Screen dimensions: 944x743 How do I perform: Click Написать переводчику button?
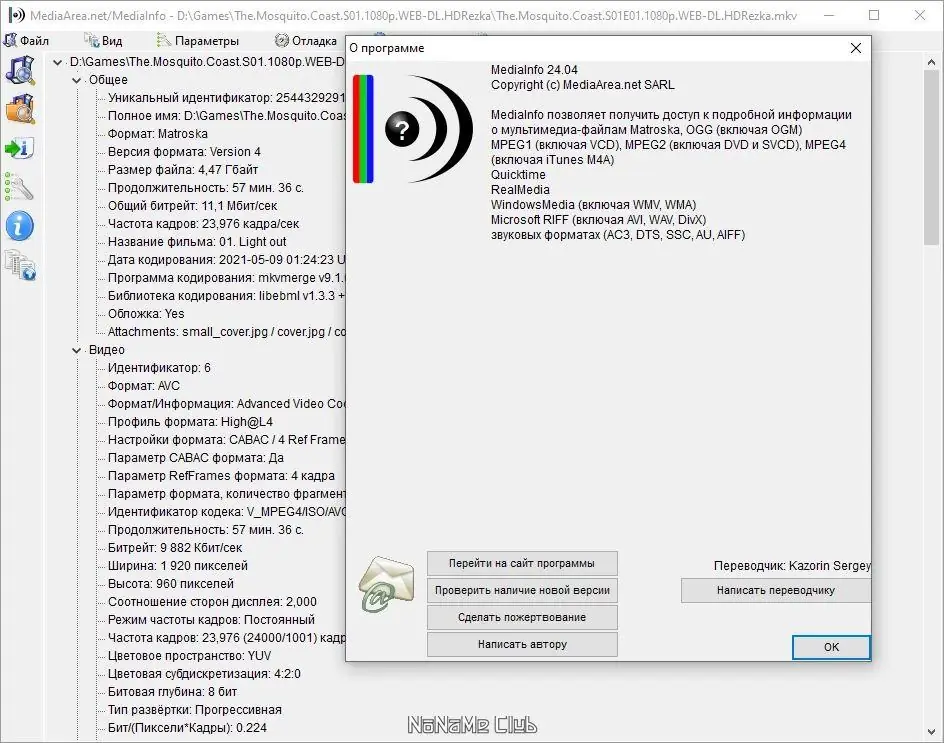click(775, 591)
